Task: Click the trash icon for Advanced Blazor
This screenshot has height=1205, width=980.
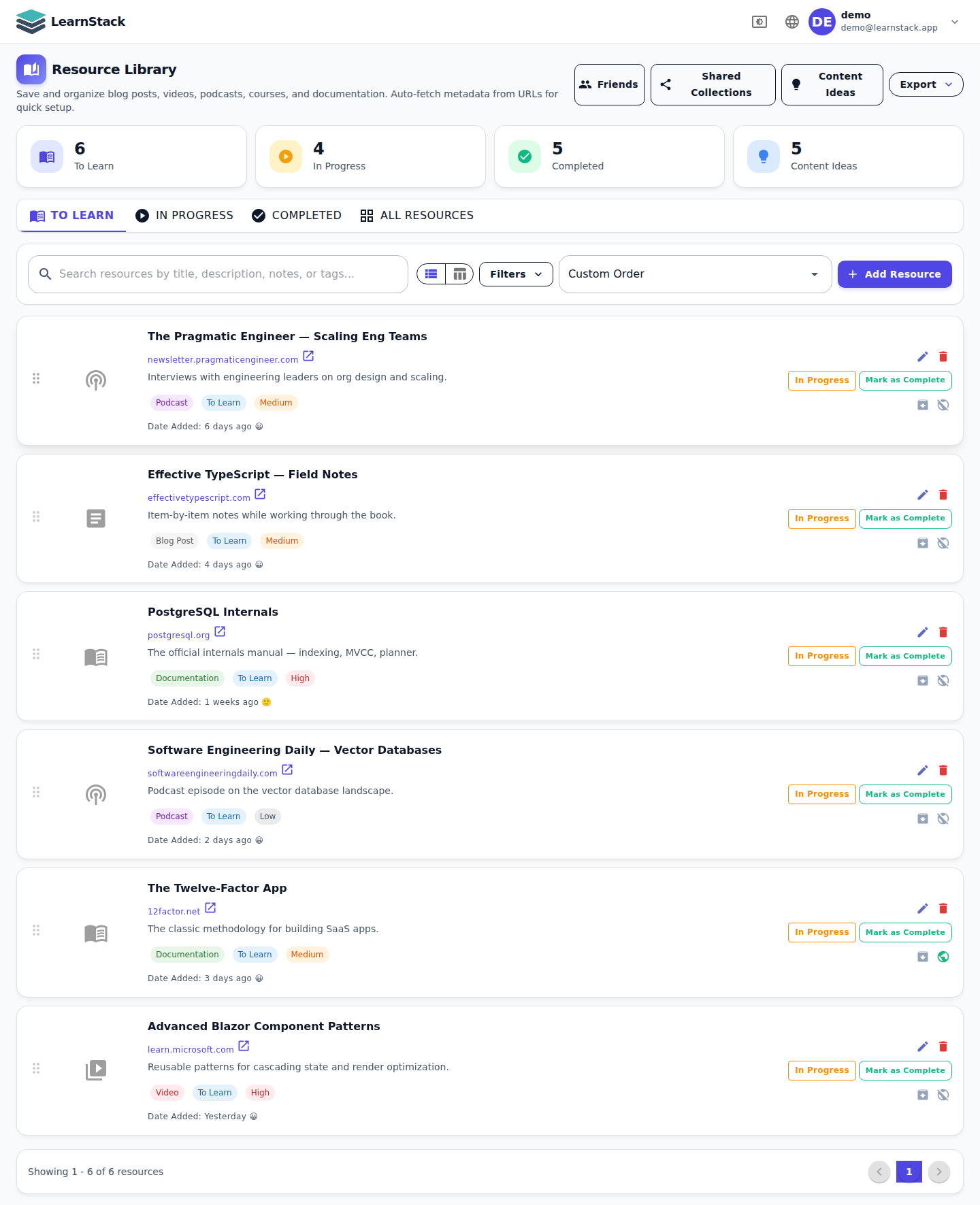Action: coord(943,1046)
